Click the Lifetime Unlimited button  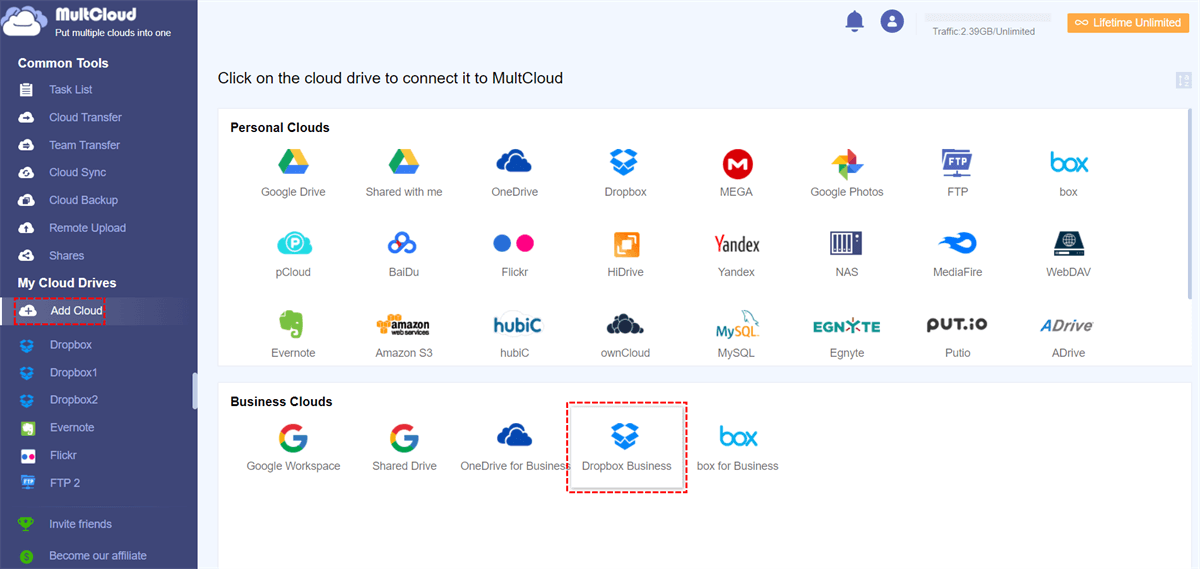pos(1128,23)
